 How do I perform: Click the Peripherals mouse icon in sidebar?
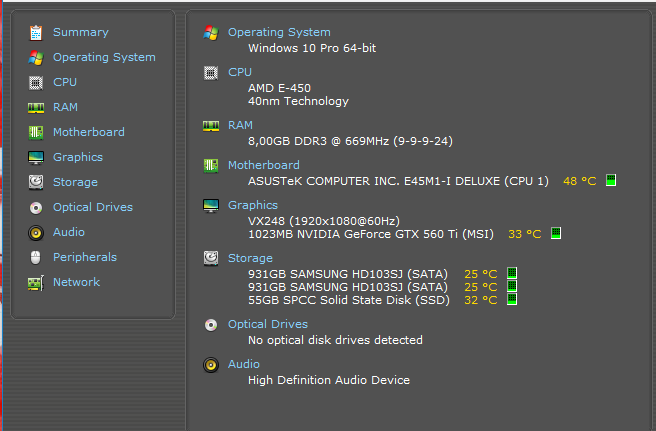(36, 257)
